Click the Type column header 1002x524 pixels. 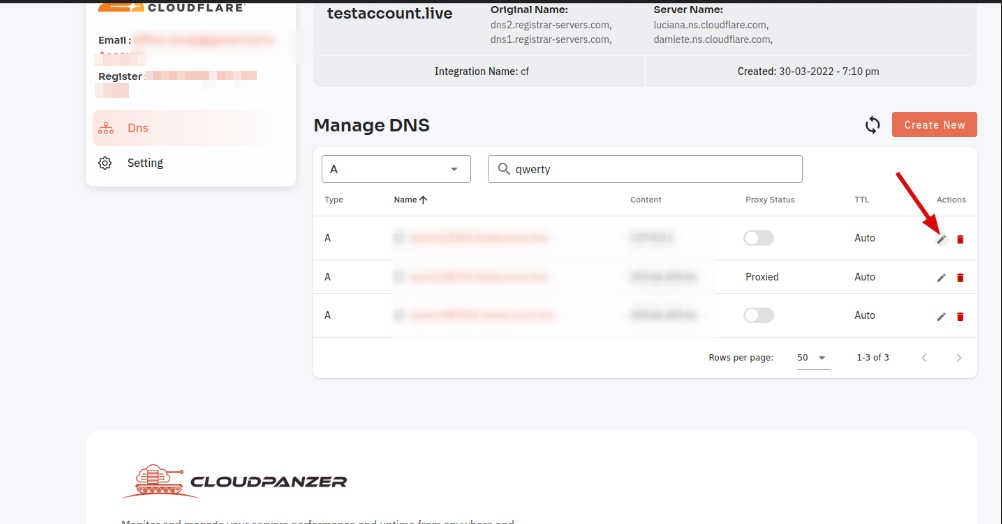pos(334,199)
